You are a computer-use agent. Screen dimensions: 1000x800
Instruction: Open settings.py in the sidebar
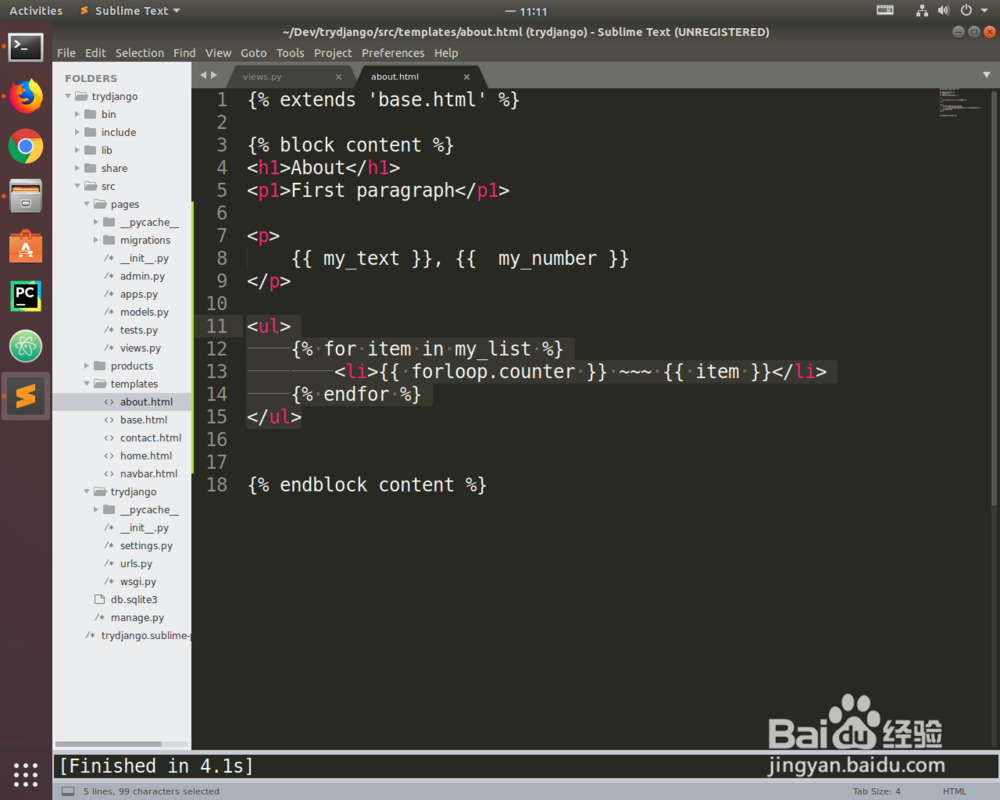pos(146,545)
